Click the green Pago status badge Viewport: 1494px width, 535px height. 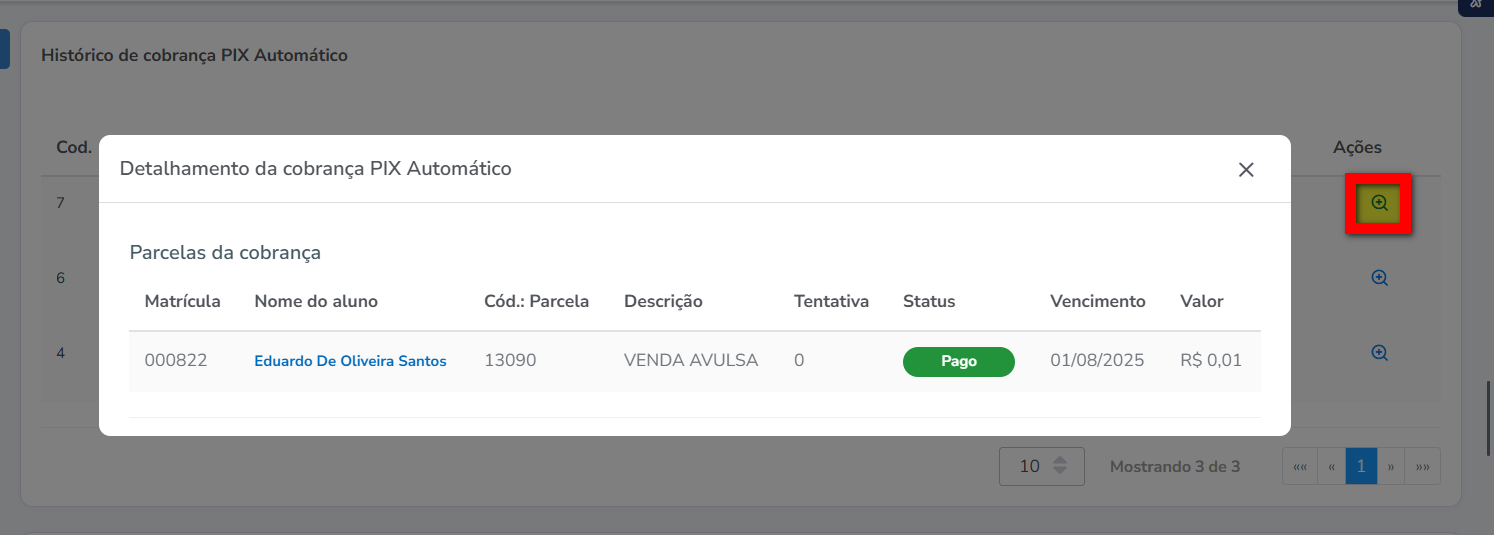pos(958,362)
